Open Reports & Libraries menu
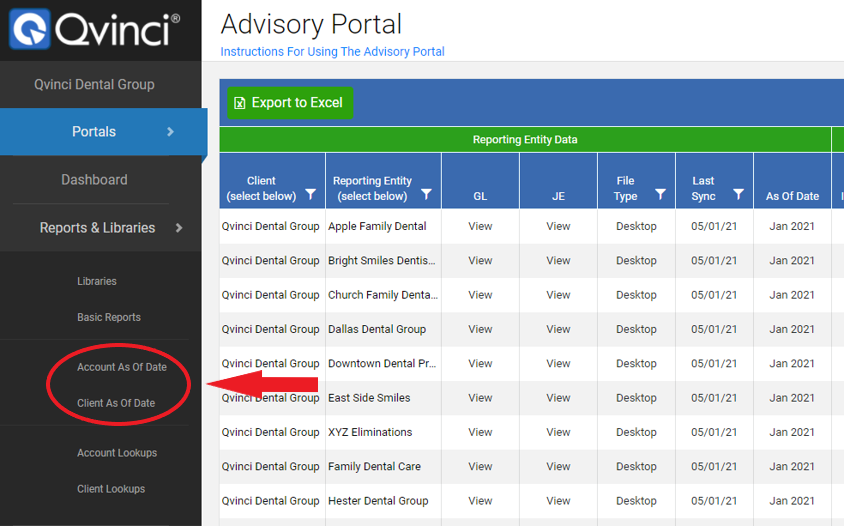The width and height of the screenshot is (844, 526). point(97,228)
